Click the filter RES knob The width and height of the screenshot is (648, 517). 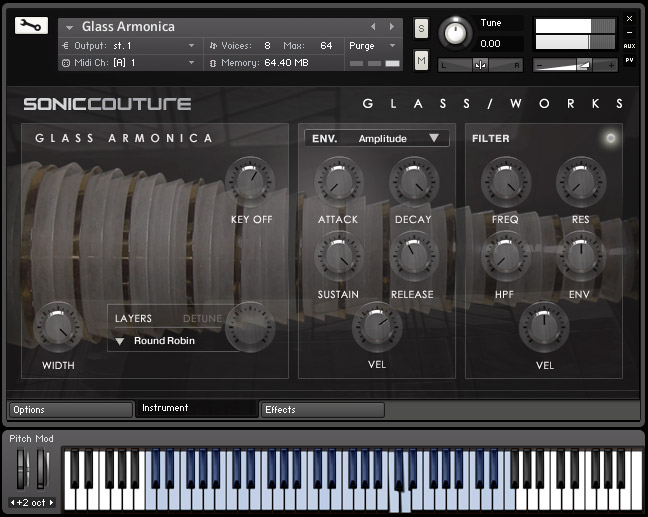point(581,182)
